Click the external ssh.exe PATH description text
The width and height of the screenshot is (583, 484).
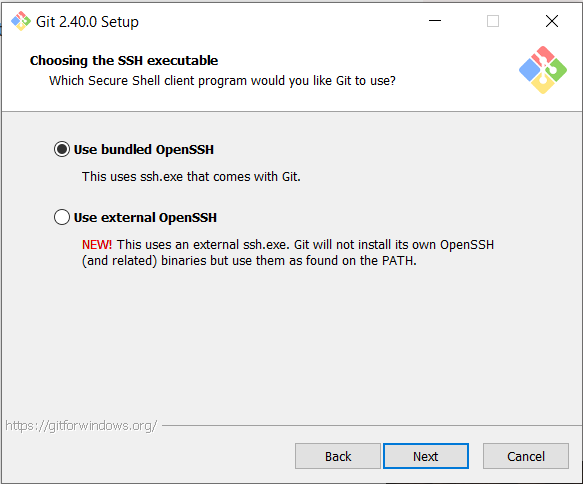288,253
